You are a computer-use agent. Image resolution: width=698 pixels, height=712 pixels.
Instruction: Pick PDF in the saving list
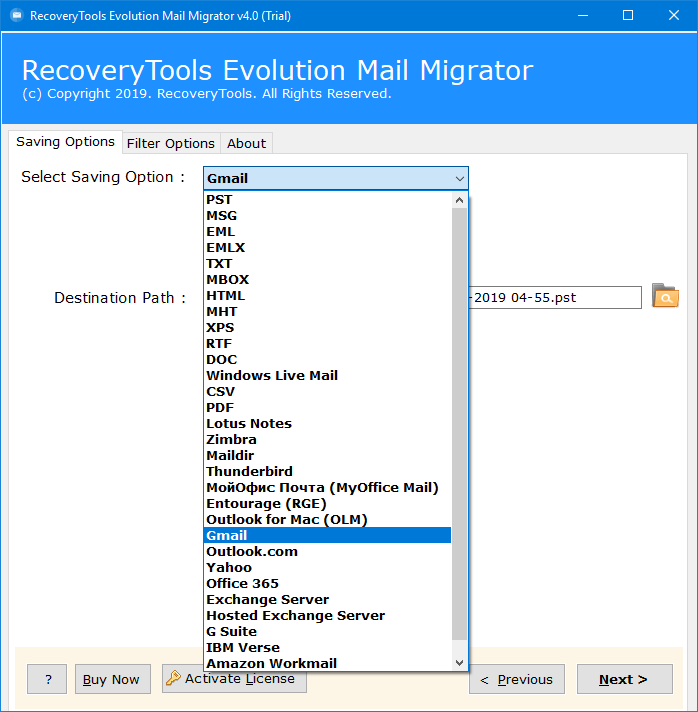[328, 408]
